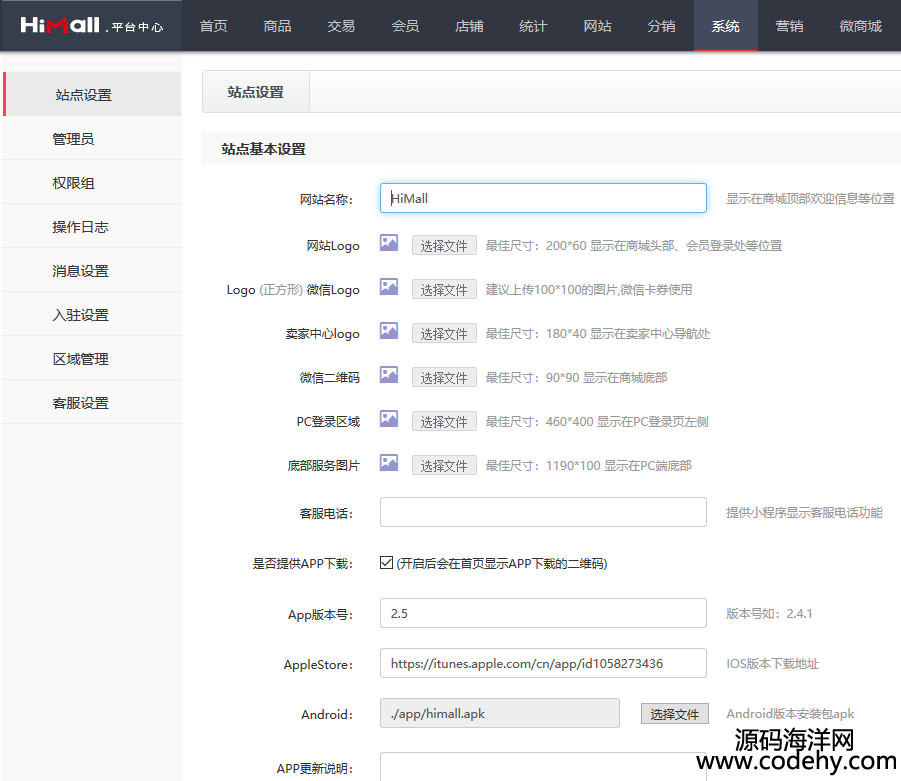Open 客服设置 from the sidebar
This screenshot has height=781, width=901.
[80, 403]
